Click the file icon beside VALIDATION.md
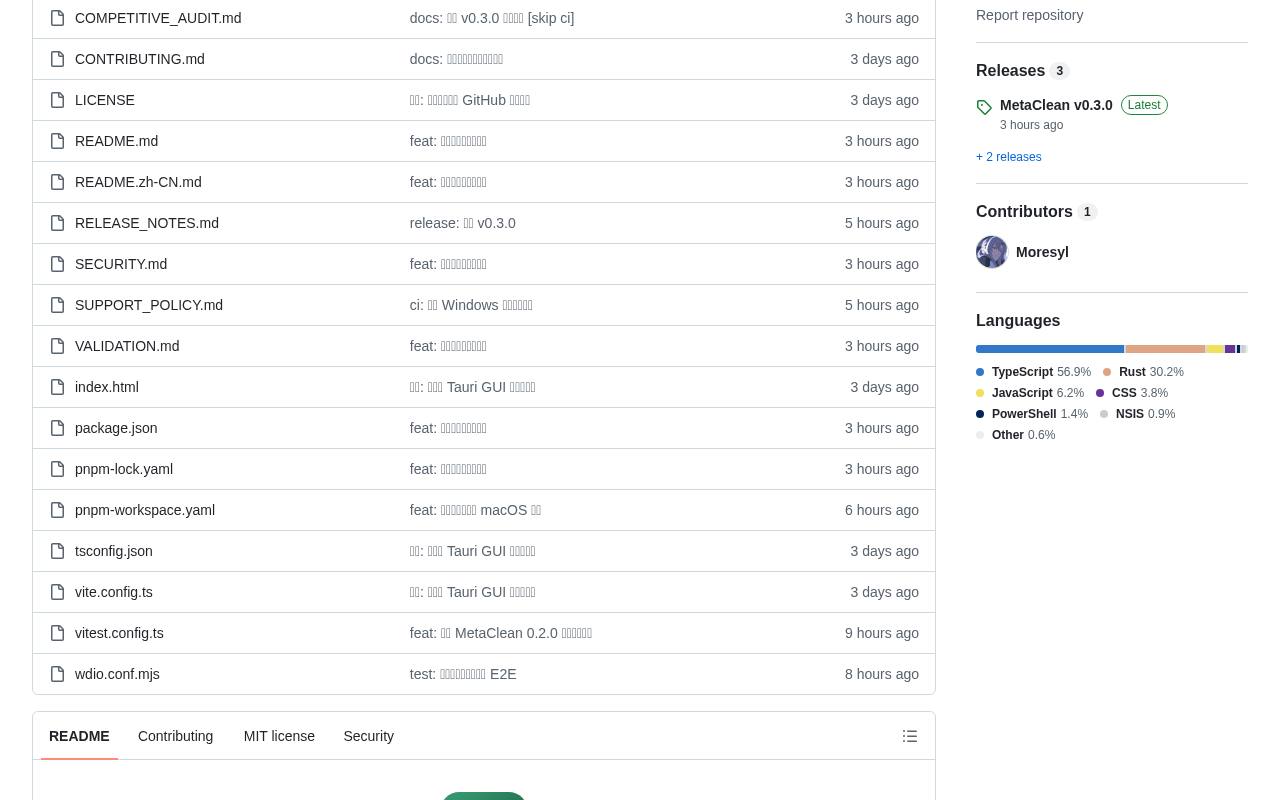 (x=57, y=346)
